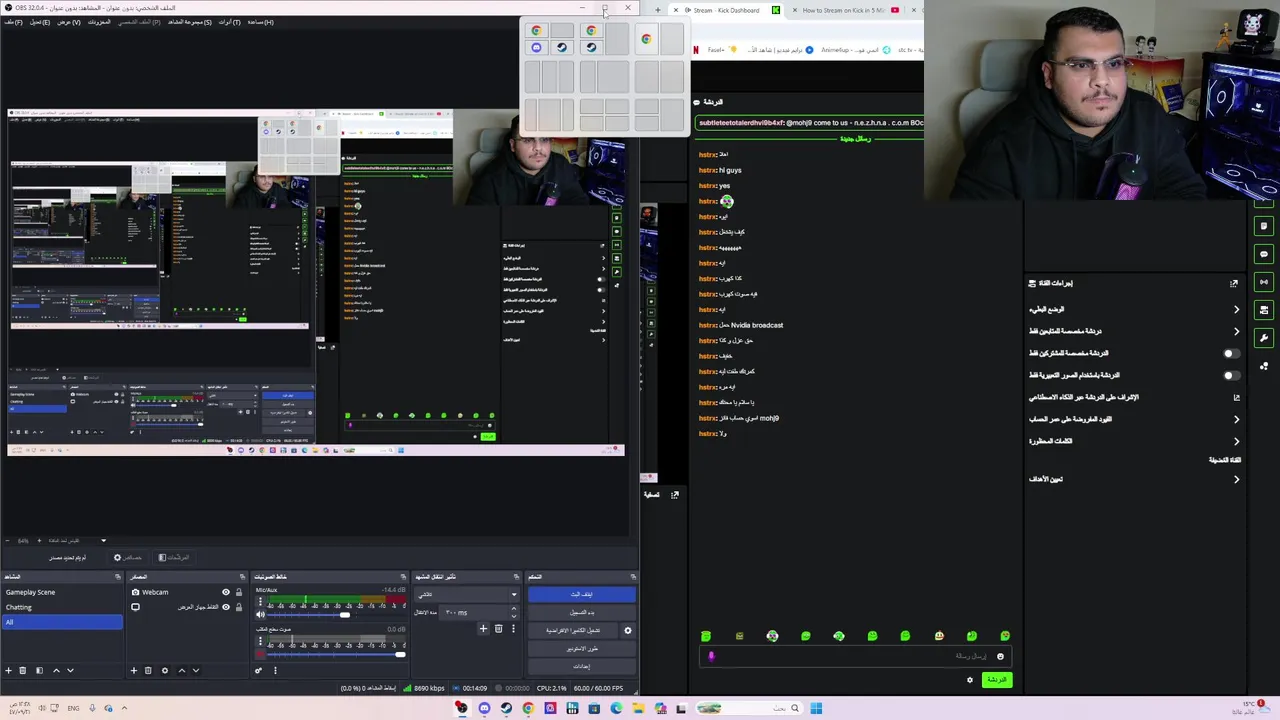The image size is (1280, 720).
Task: Open transition properties three-dot menu
Action: click(513, 629)
